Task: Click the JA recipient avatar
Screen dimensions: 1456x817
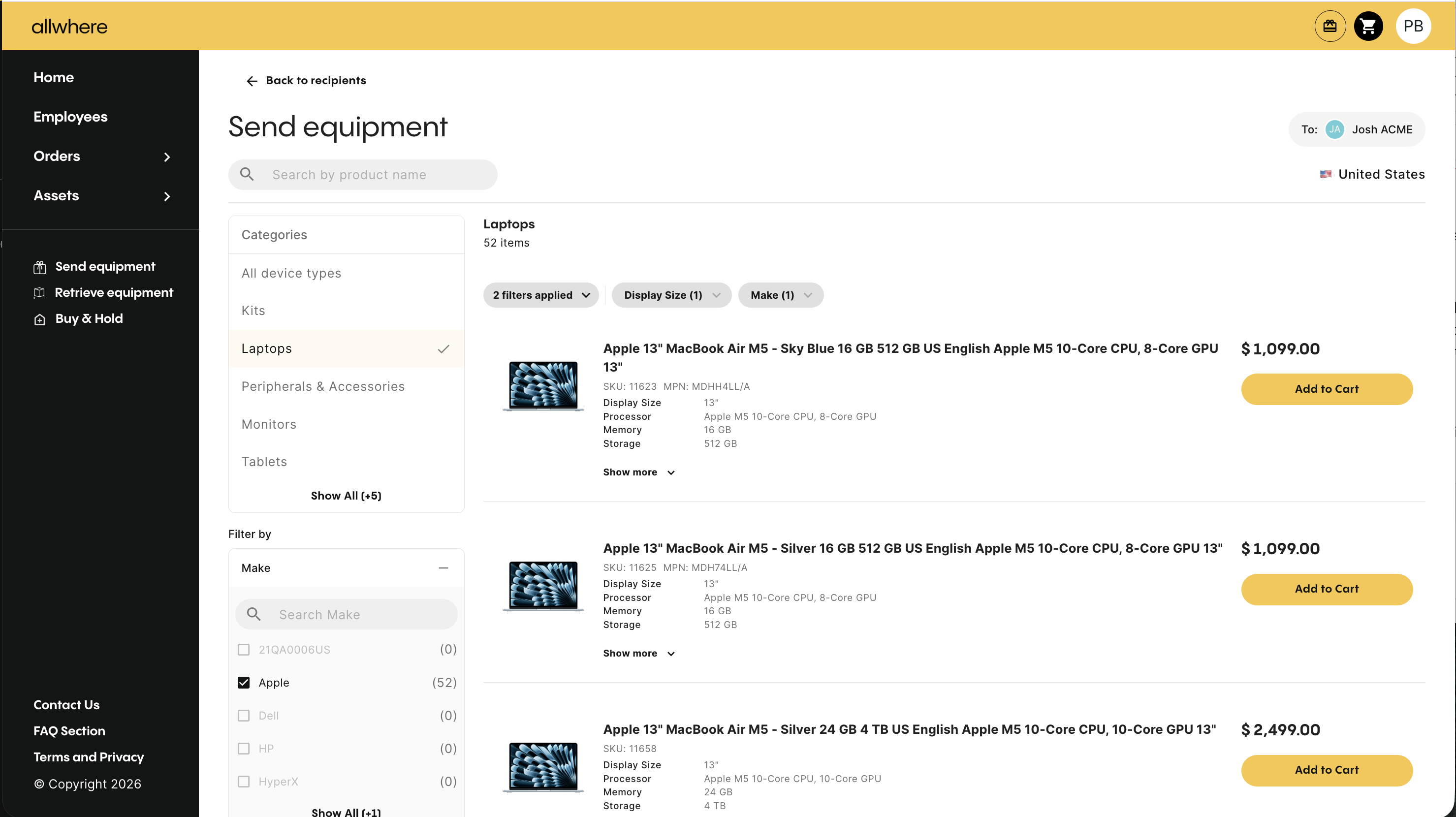Action: pos(1334,129)
